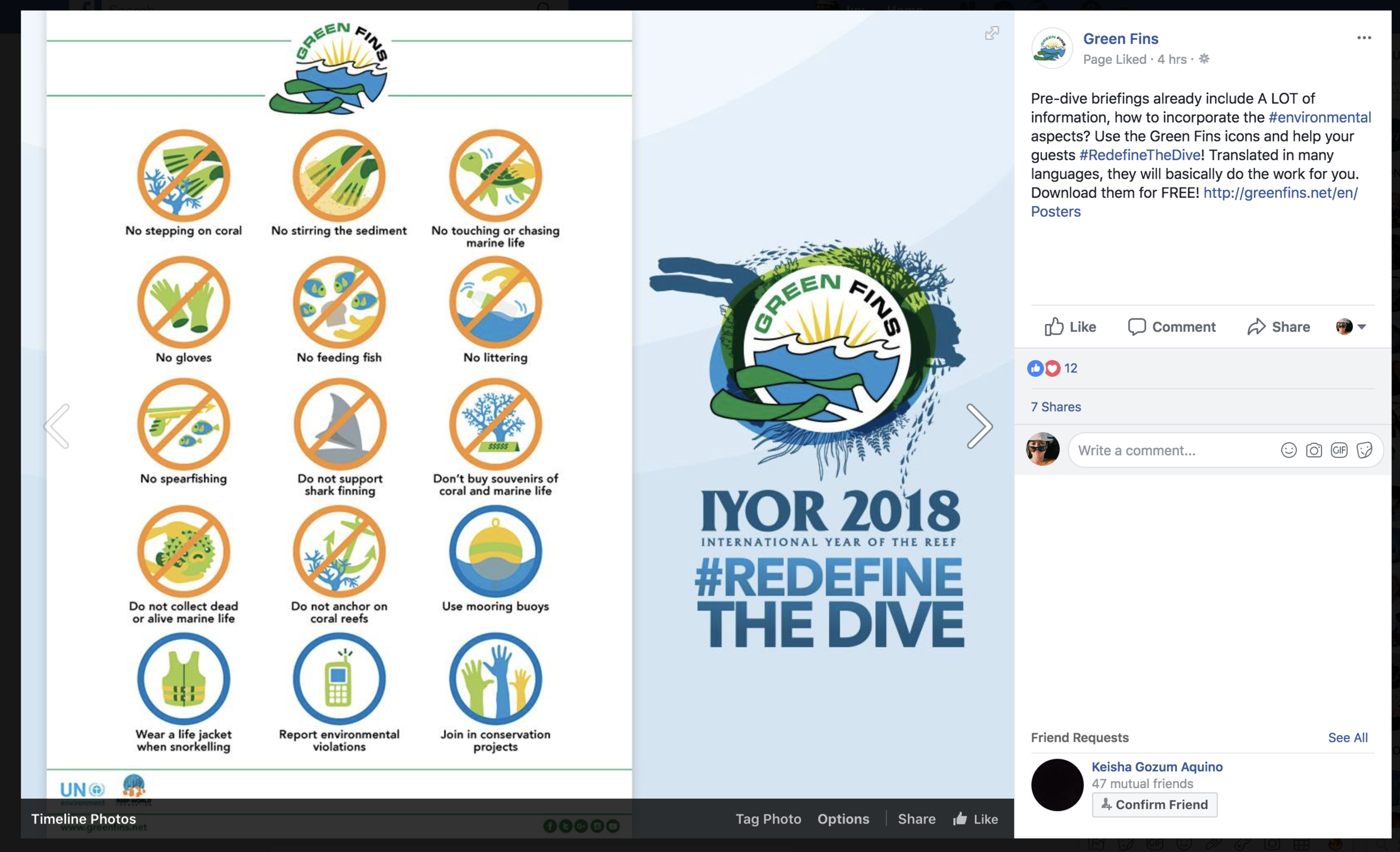The image size is (1400, 852).
Task: Click the No feeding fish icon
Action: click(x=339, y=302)
